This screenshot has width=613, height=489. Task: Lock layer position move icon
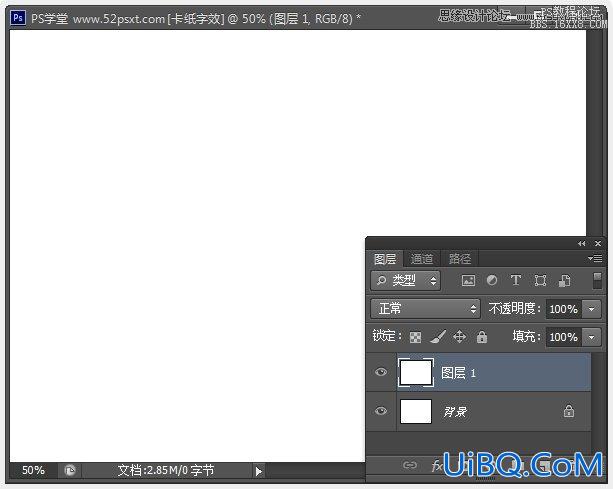pos(459,337)
